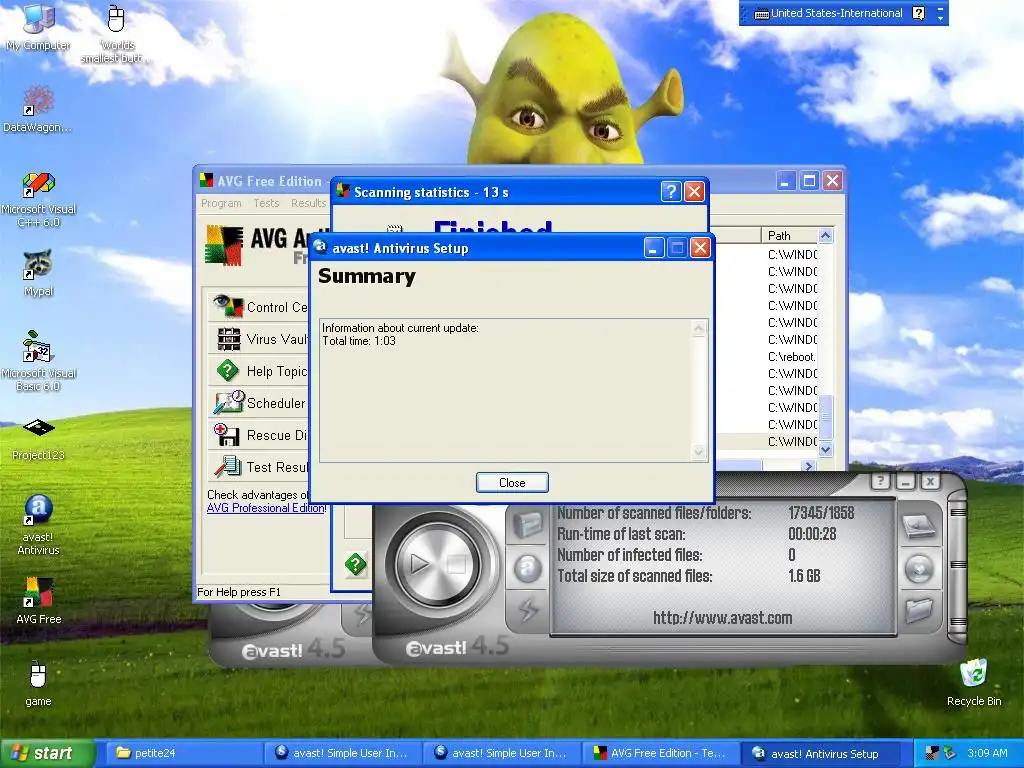Click 'Total time: 1:03' text in Summary
The image size is (1024, 768).
pyautogui.click(x=359, y=341)
